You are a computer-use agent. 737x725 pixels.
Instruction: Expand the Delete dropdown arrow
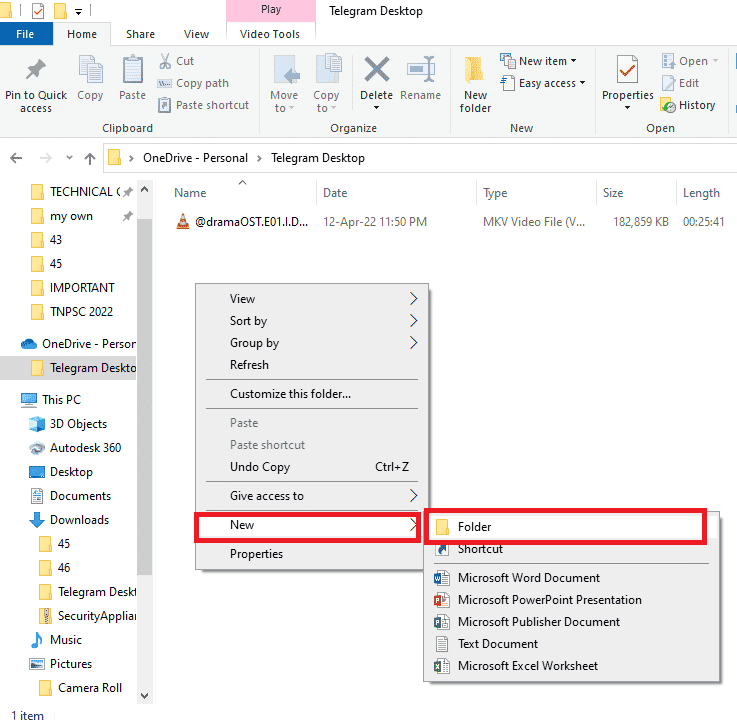point(376,108)
